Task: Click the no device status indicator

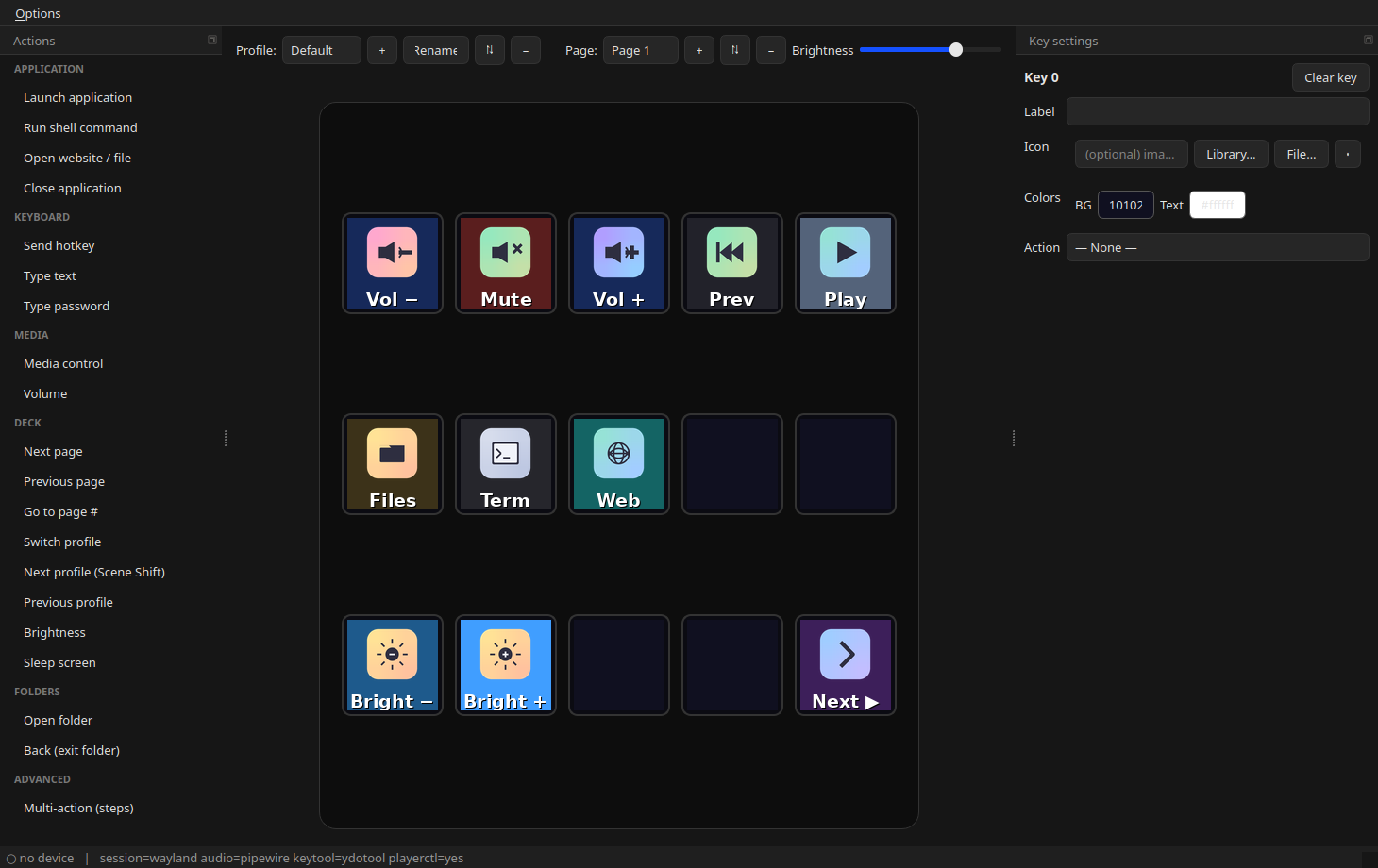Action: click(40, 858)
